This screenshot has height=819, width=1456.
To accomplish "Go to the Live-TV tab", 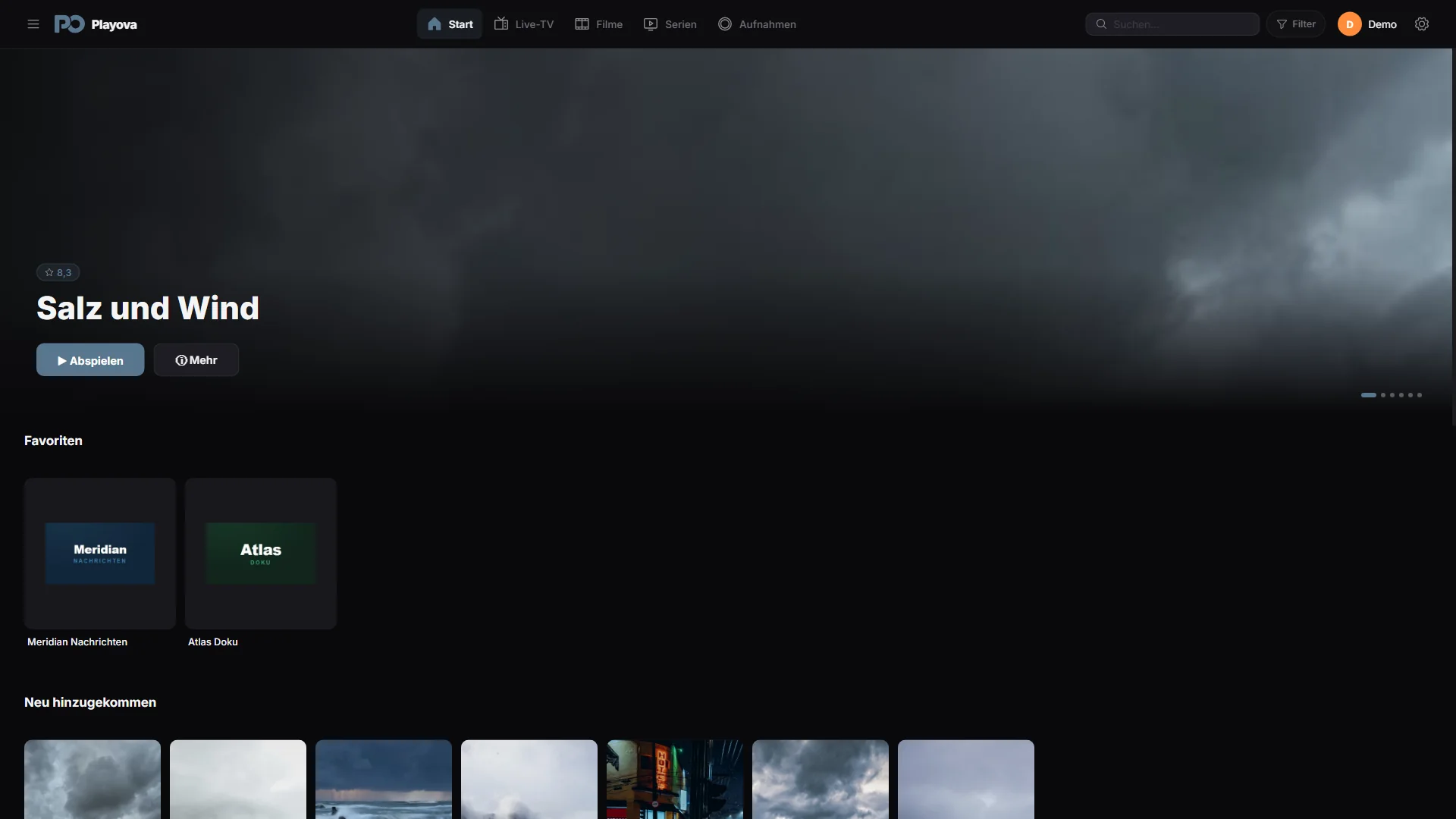I will (524, 24).
